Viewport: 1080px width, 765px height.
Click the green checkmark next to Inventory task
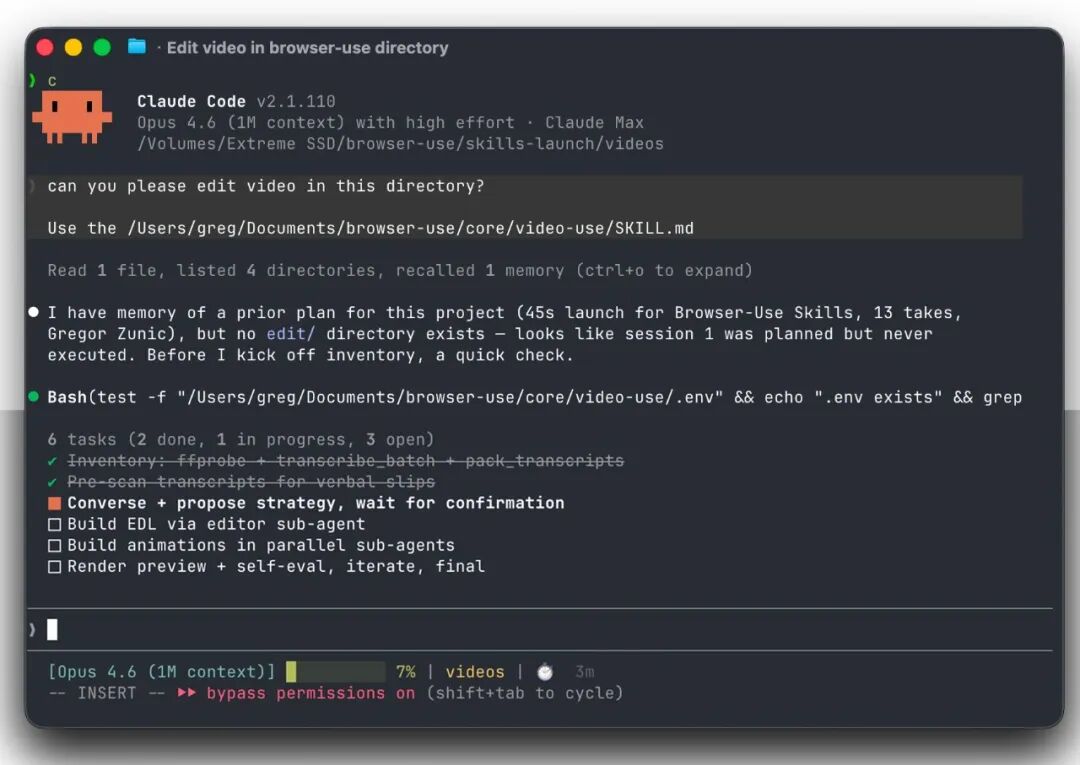coord(52,461)
